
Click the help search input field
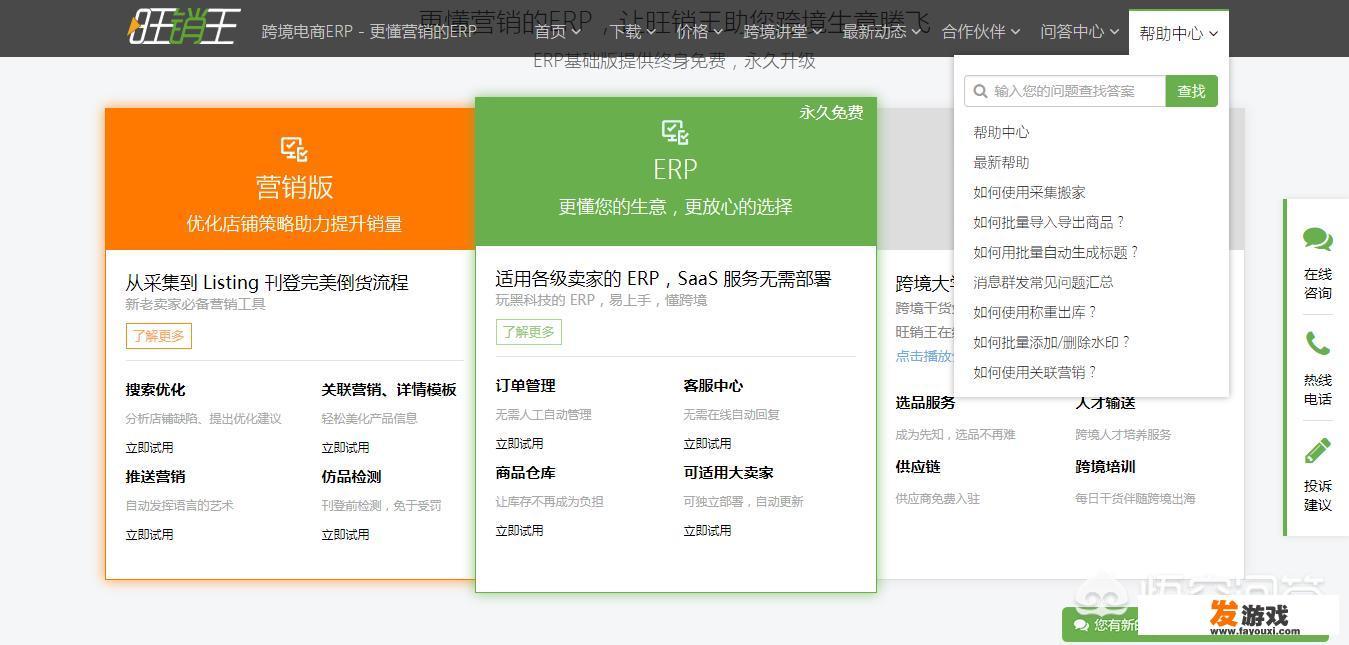pyautogui.click(x=1065, y=91)
